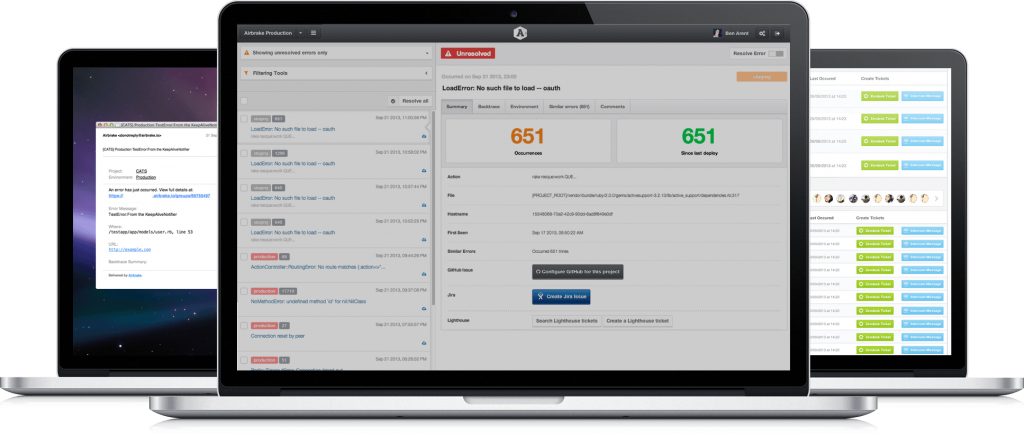The width and height of the screenshot is (1024, 435).
Task: Click the cloud icon on the RoutingError row
Action: pyautogui.click(x=424, y=274)
